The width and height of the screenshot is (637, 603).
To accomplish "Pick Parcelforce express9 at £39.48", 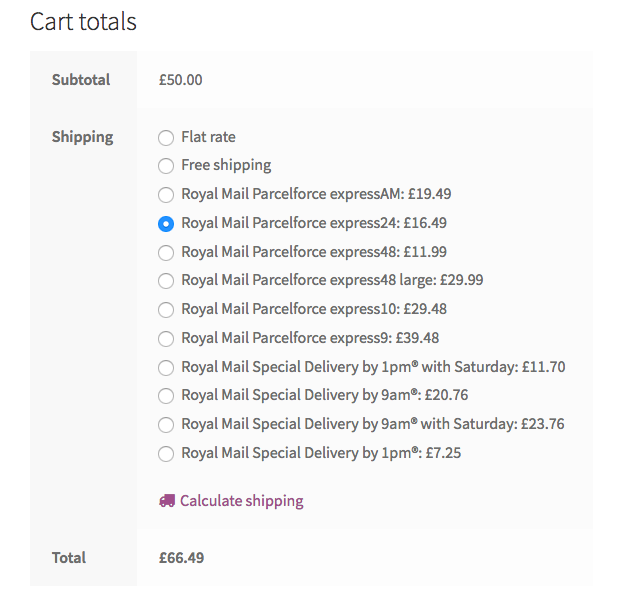I will pos(166,339).
